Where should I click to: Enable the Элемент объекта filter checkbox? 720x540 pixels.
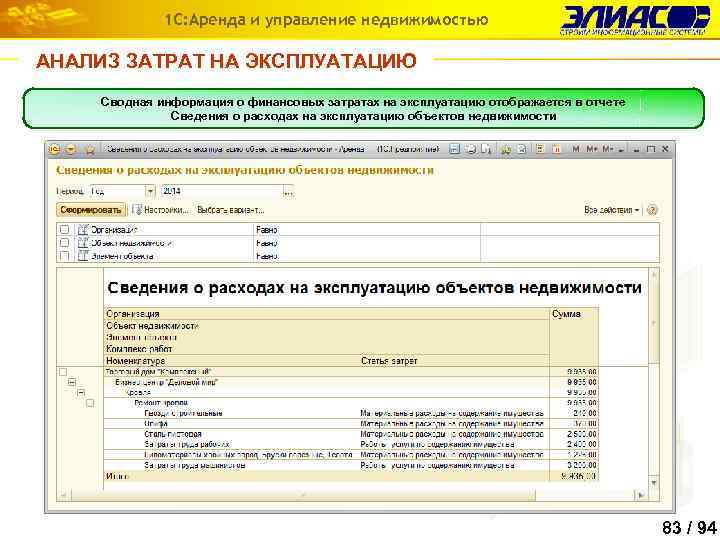[64, 256]
